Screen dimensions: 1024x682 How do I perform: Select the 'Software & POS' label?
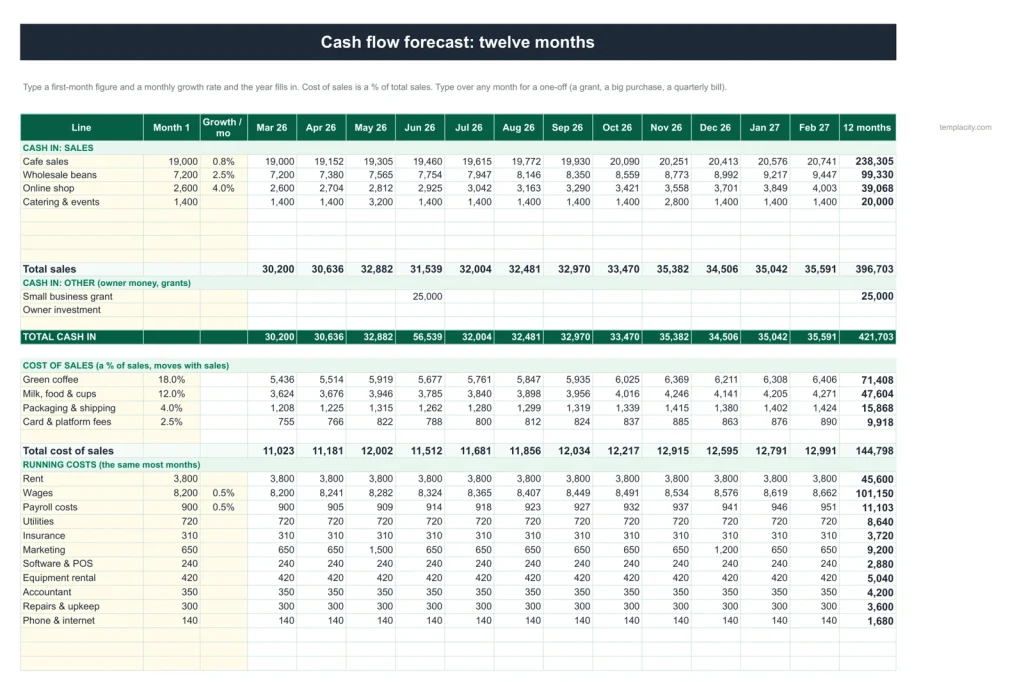click(x=57, y=564)
